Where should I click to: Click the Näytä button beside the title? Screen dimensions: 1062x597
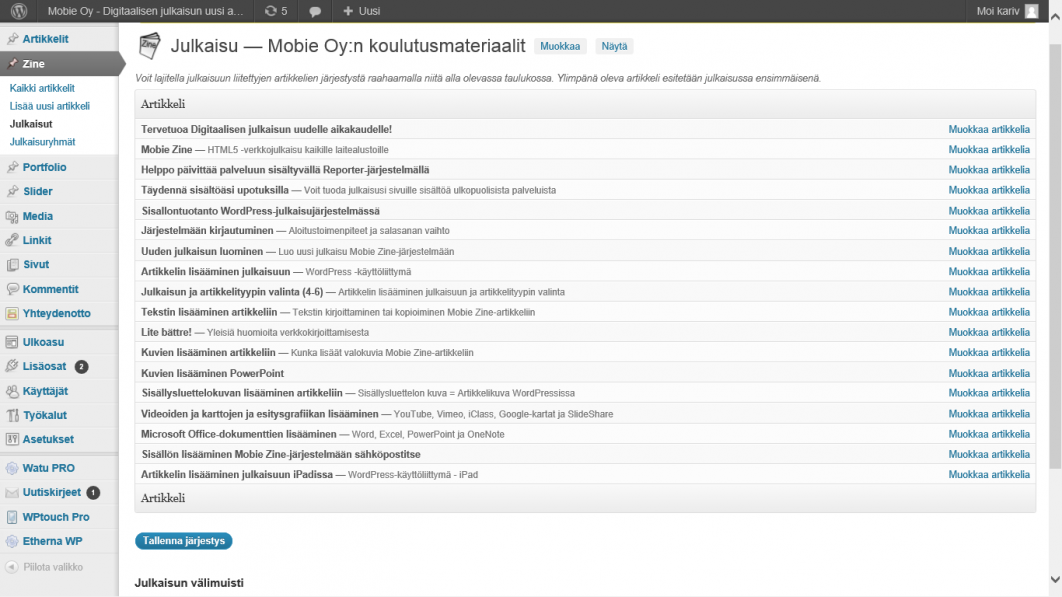pyautogui.click(x=614, y=46)
